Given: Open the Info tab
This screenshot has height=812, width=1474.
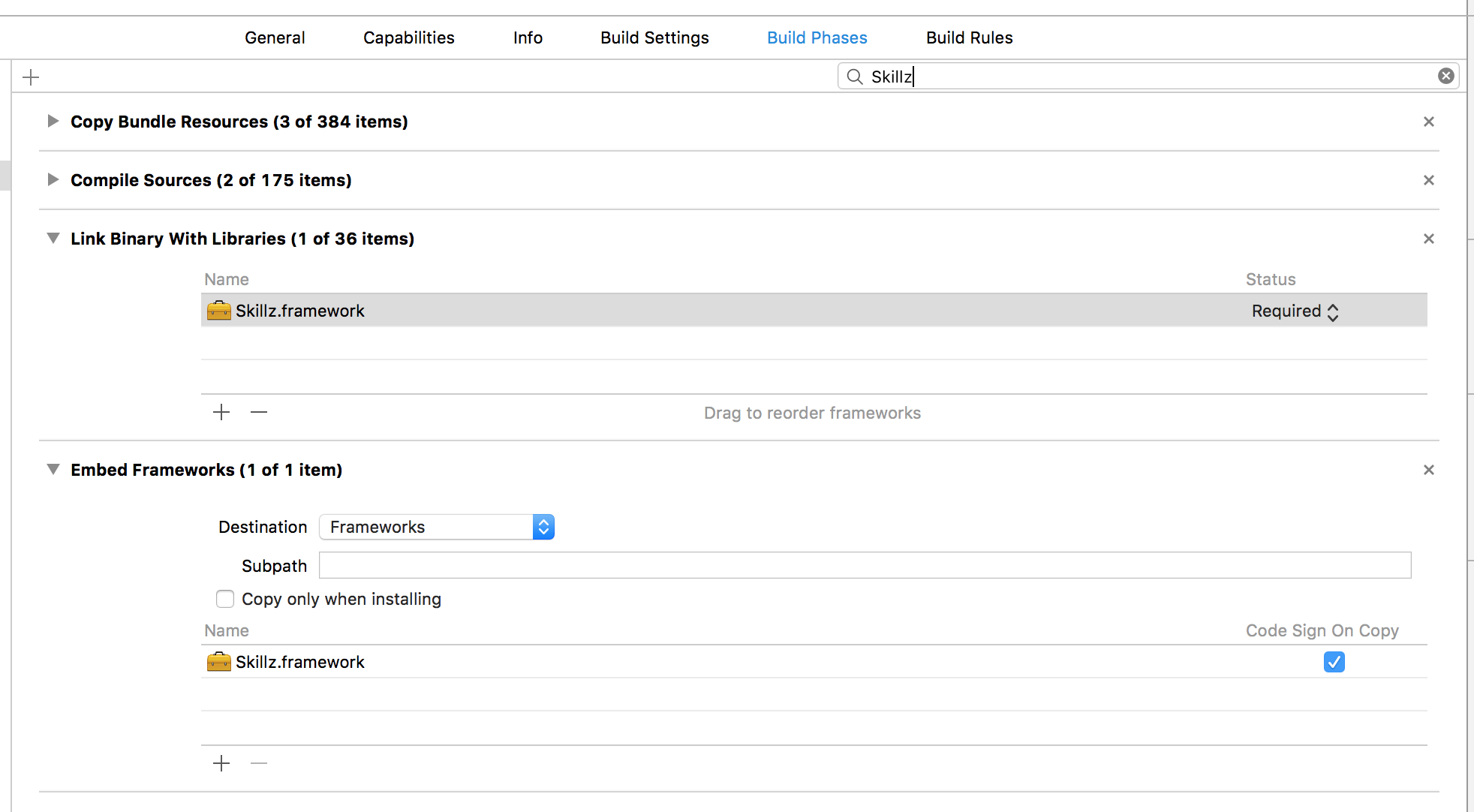Looking at the screenshot, I should (528, 38).
